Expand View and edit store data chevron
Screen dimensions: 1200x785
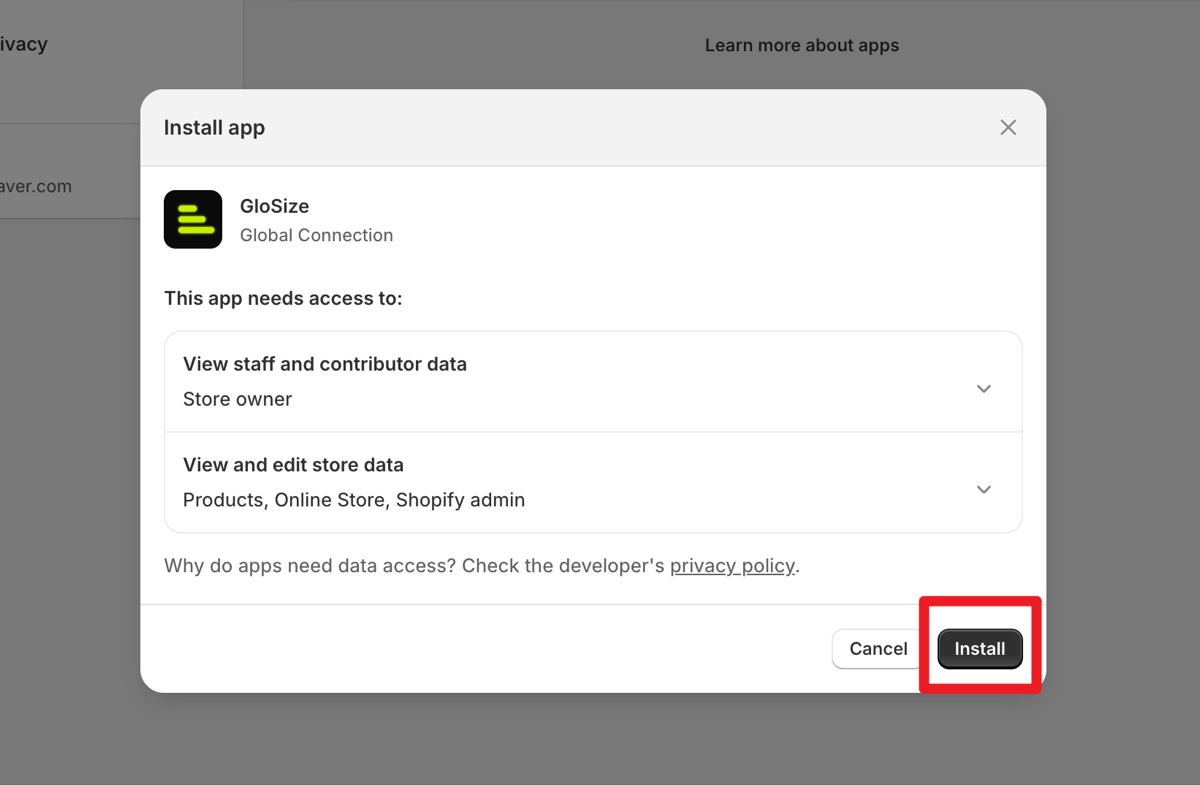click(984, 489)
